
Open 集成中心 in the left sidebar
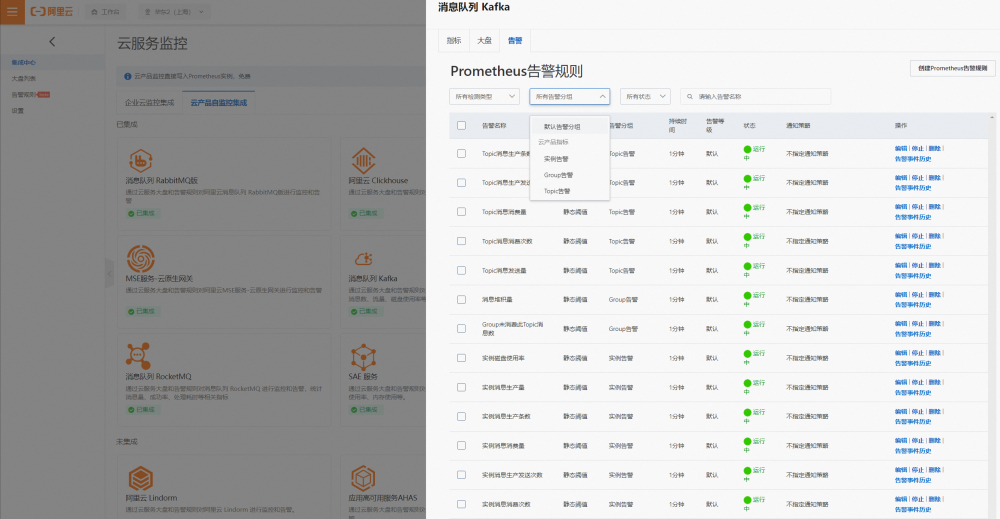[x=24, y=62]
